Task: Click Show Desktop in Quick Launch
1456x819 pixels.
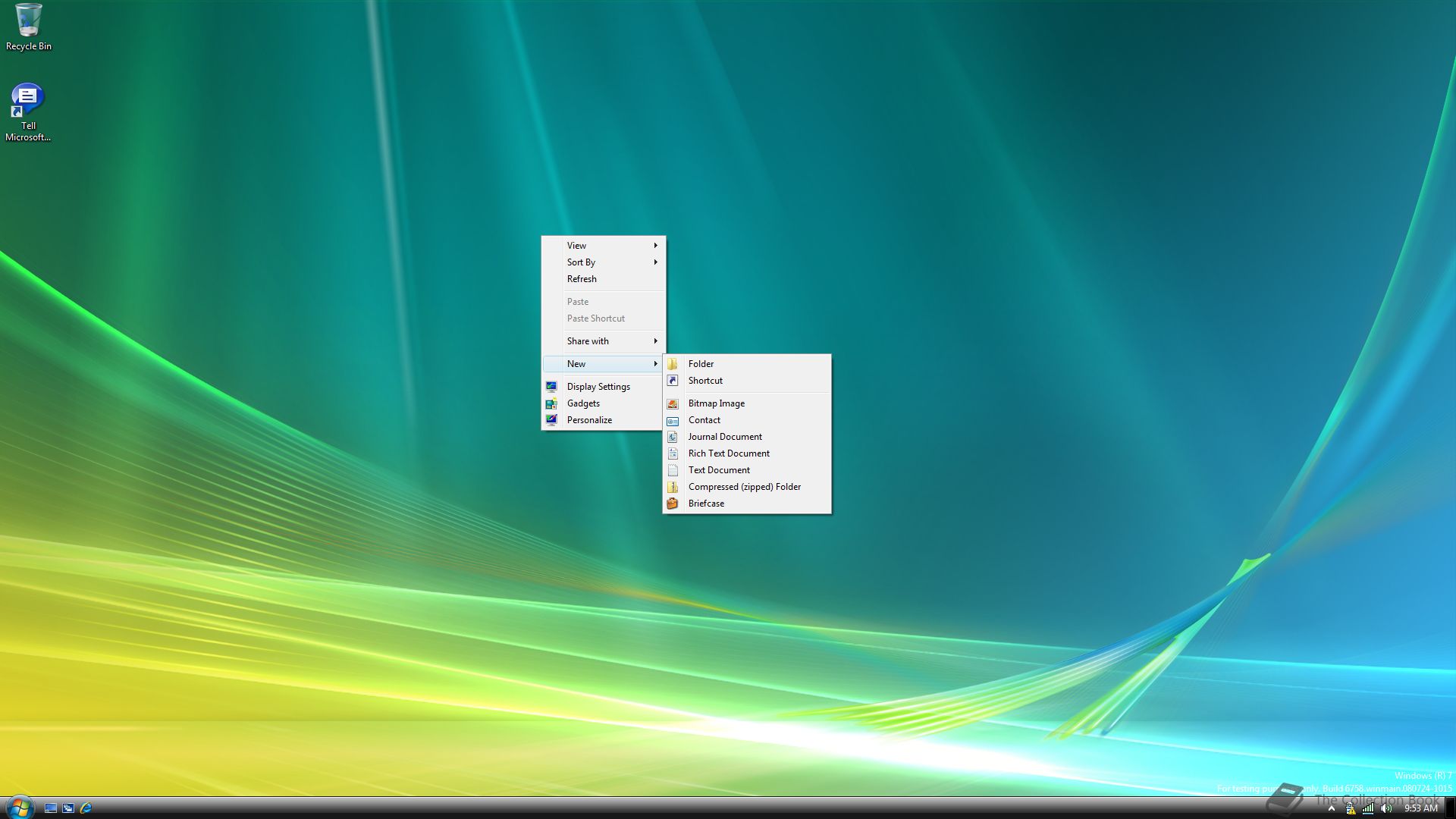Action: tap(51, 808)
